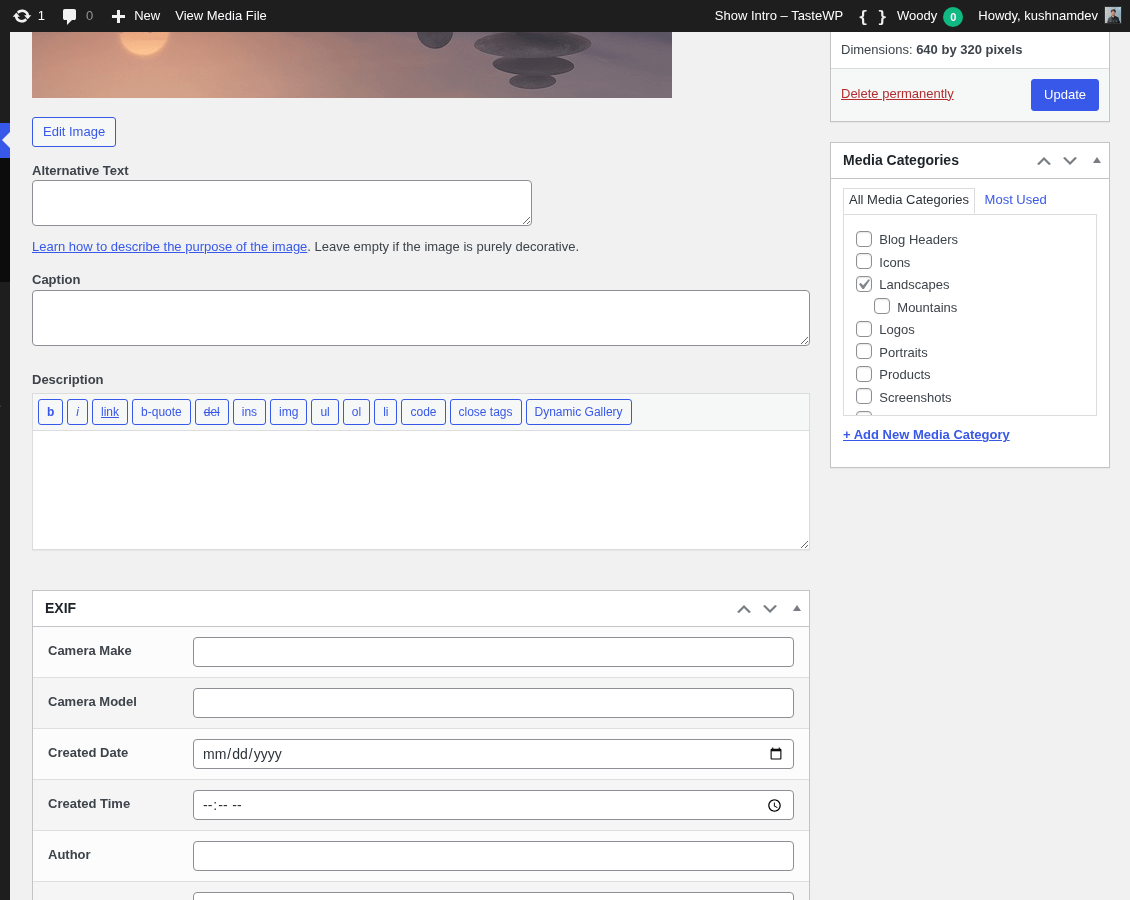
Task: Switch to the Most Used tab
Action: click(1015, 199)
